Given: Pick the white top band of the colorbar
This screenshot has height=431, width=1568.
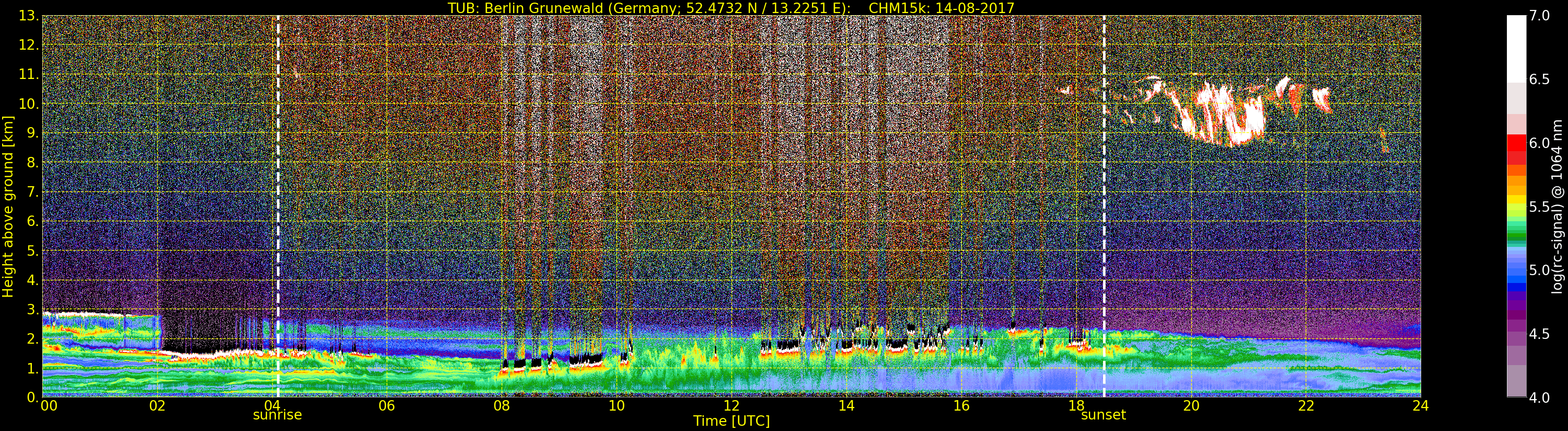Looking at the screenshot, I should (1516, 49).
